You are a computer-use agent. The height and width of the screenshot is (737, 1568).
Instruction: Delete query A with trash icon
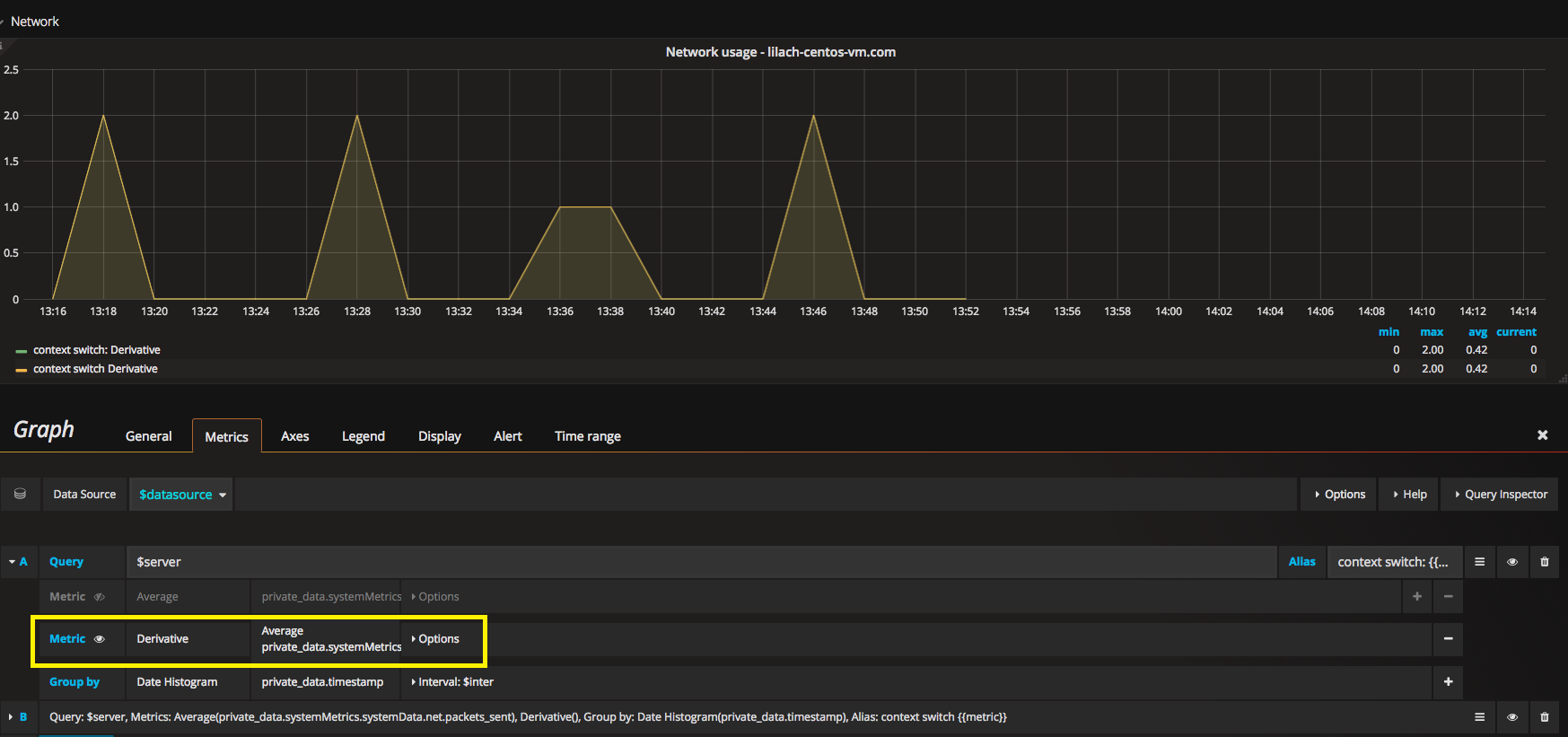1545,562
